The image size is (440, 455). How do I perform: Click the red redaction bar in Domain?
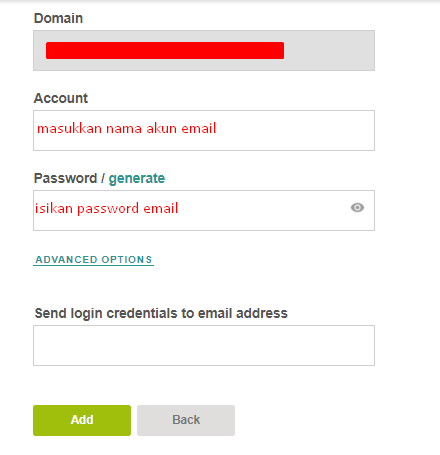165,50
